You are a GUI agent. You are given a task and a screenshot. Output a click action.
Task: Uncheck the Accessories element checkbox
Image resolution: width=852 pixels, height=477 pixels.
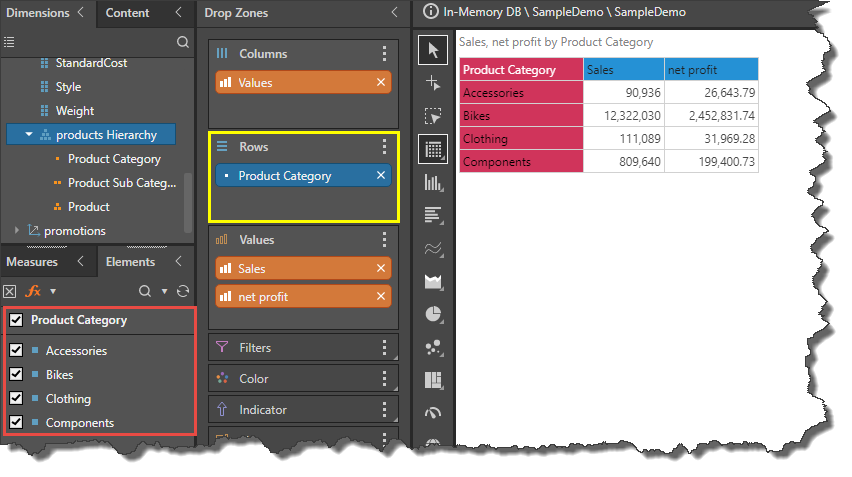click(x=16, y=351)
